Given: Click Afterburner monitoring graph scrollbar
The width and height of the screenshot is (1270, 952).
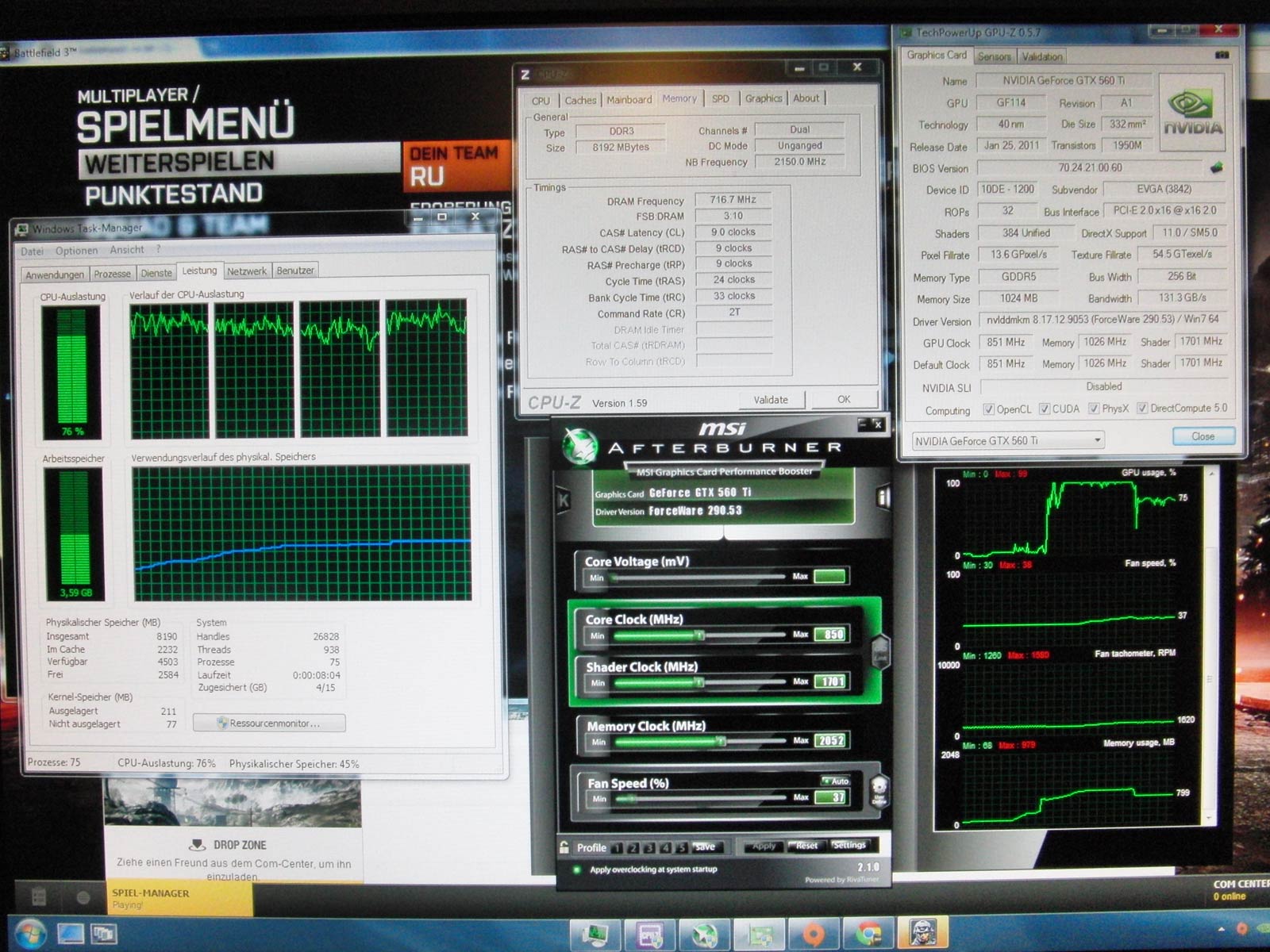Looking at the screenshot, I should tap(1210, 647).
